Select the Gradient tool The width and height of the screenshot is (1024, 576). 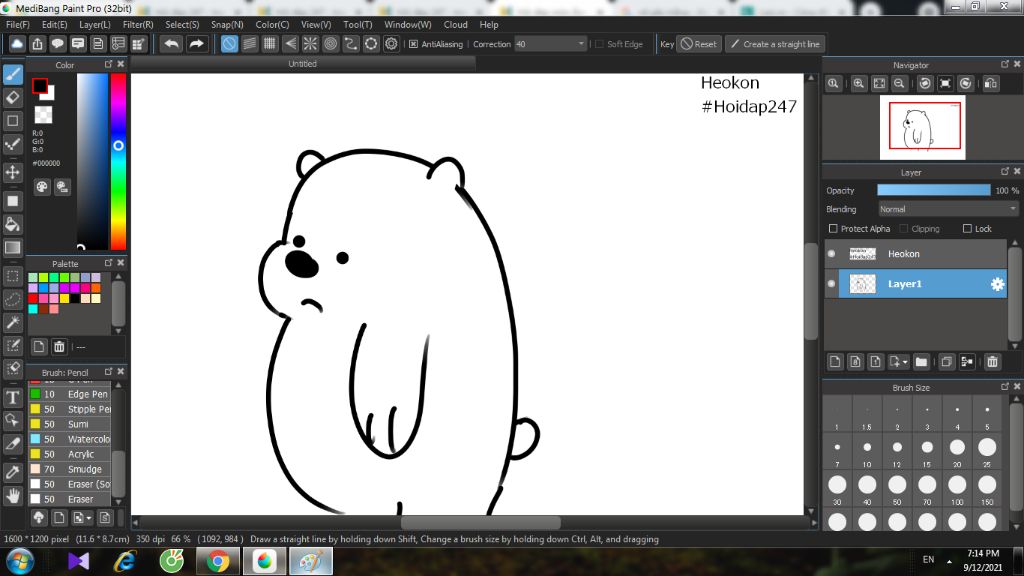(x=12, y=248)
